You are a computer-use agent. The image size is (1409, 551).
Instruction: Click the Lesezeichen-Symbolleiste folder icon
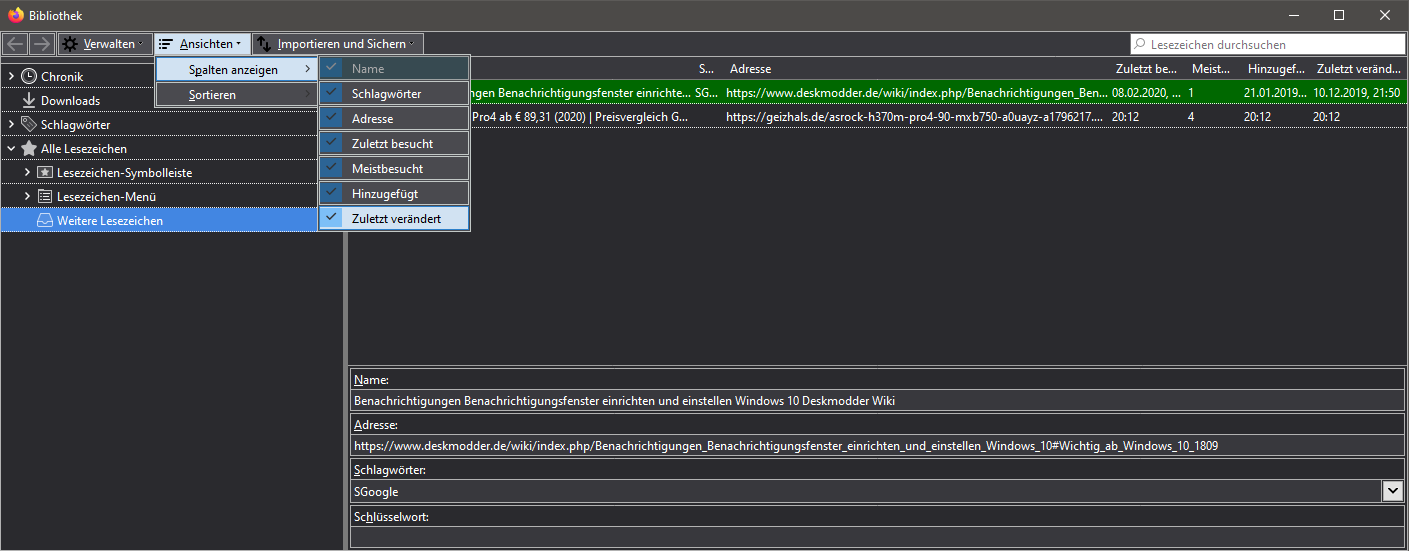[45, 173]
